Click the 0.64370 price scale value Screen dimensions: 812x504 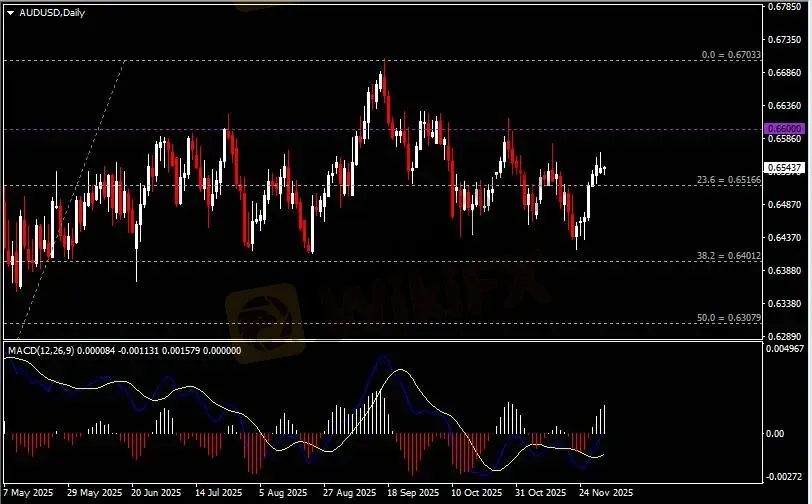785,238
